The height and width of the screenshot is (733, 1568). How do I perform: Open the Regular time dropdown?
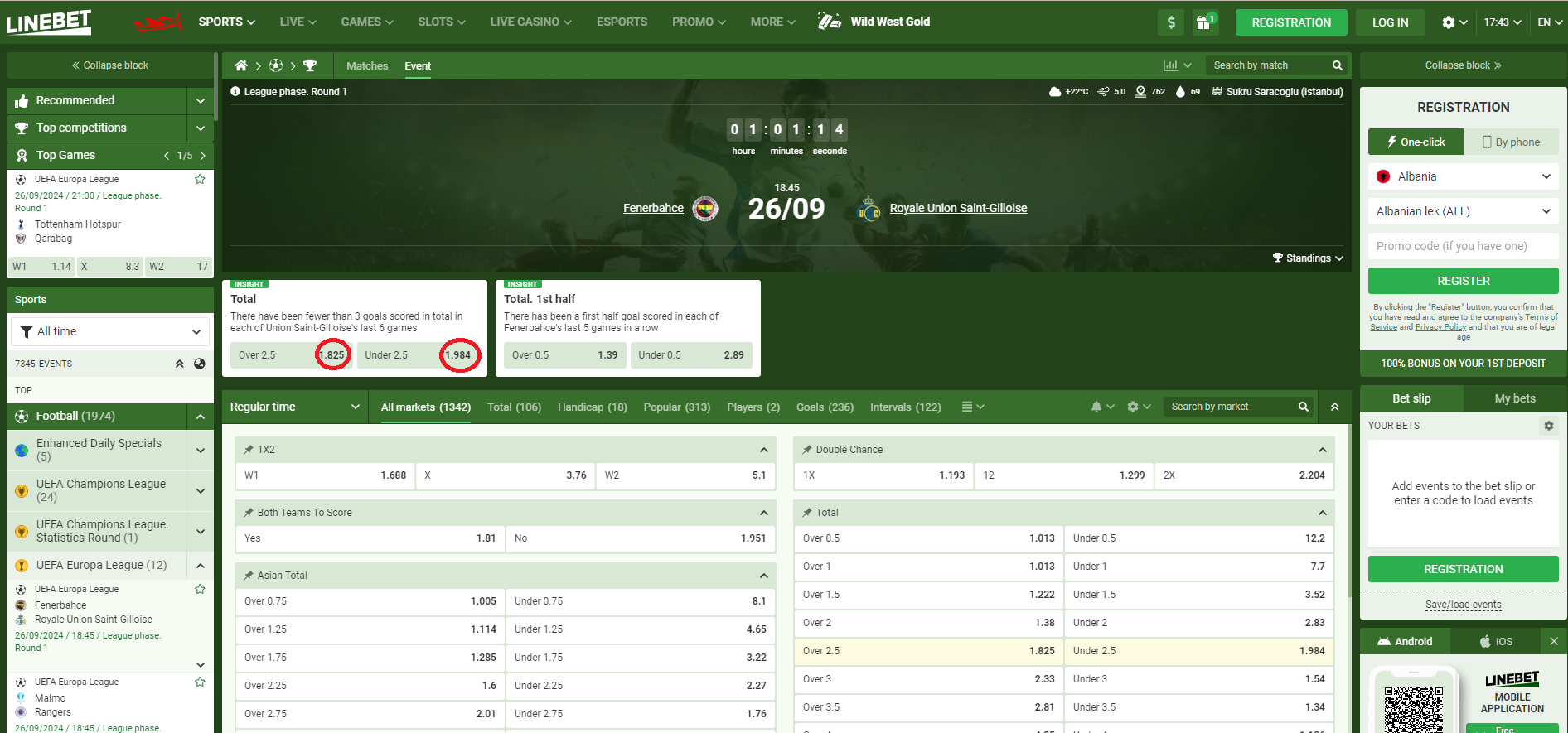point(295,407)
